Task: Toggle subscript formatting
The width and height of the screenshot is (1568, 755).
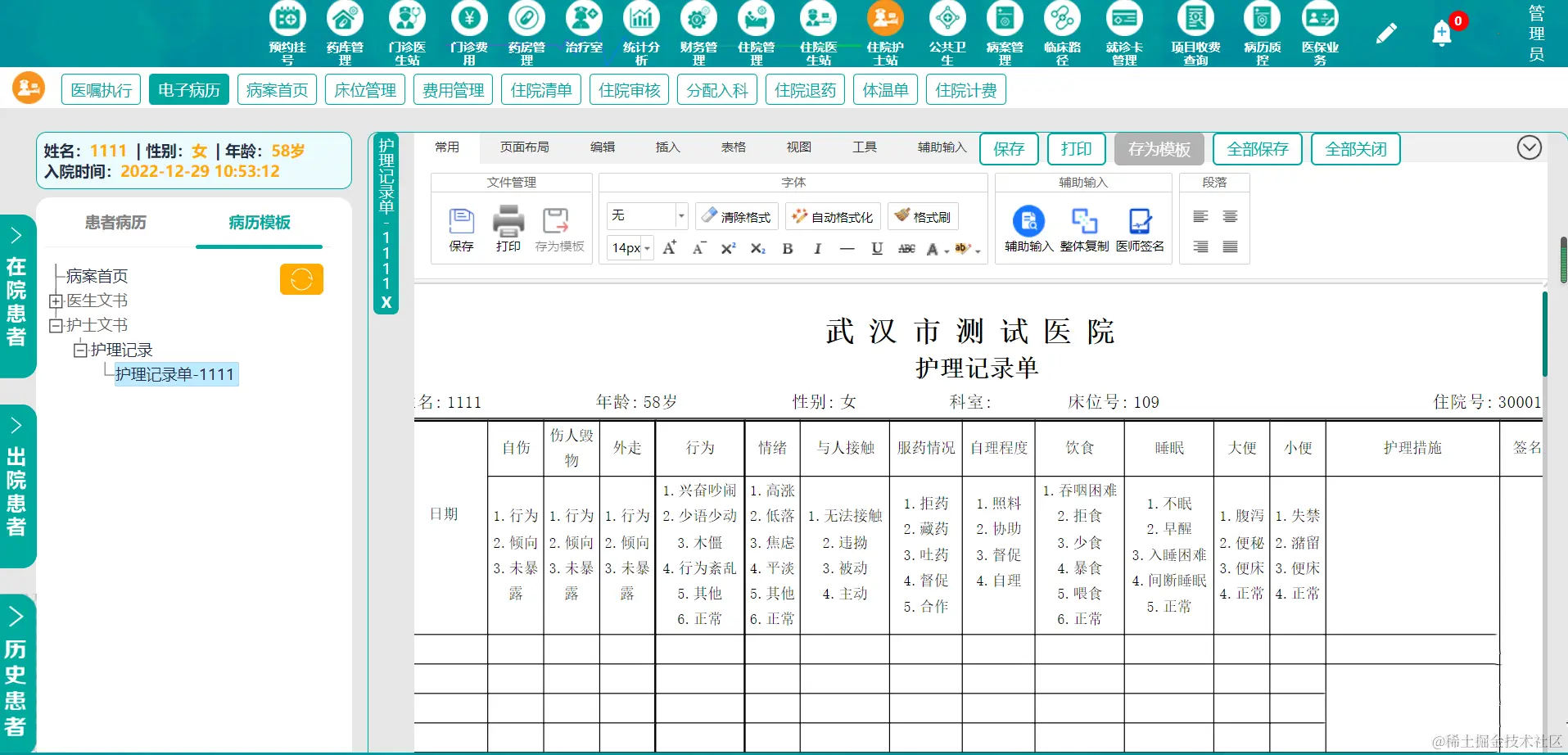Action: point(757,248)
